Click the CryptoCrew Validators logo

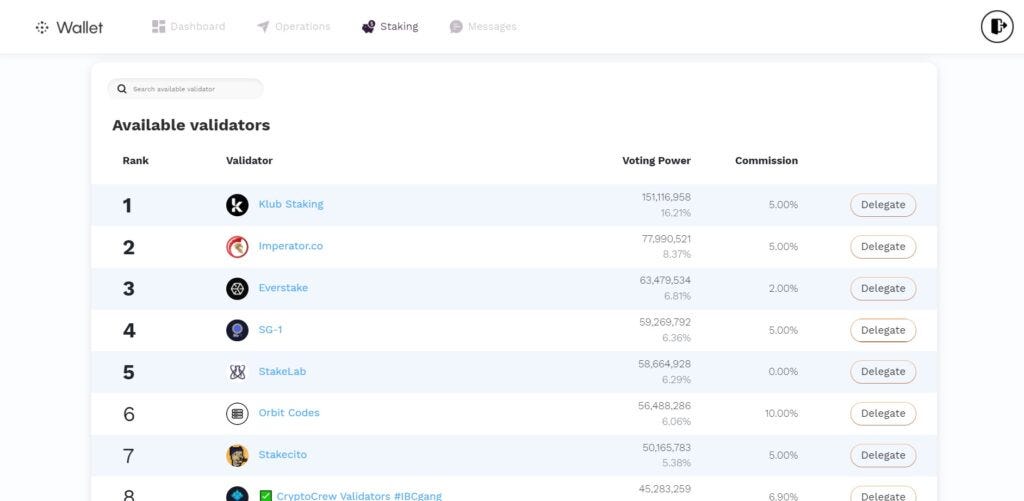237,494
